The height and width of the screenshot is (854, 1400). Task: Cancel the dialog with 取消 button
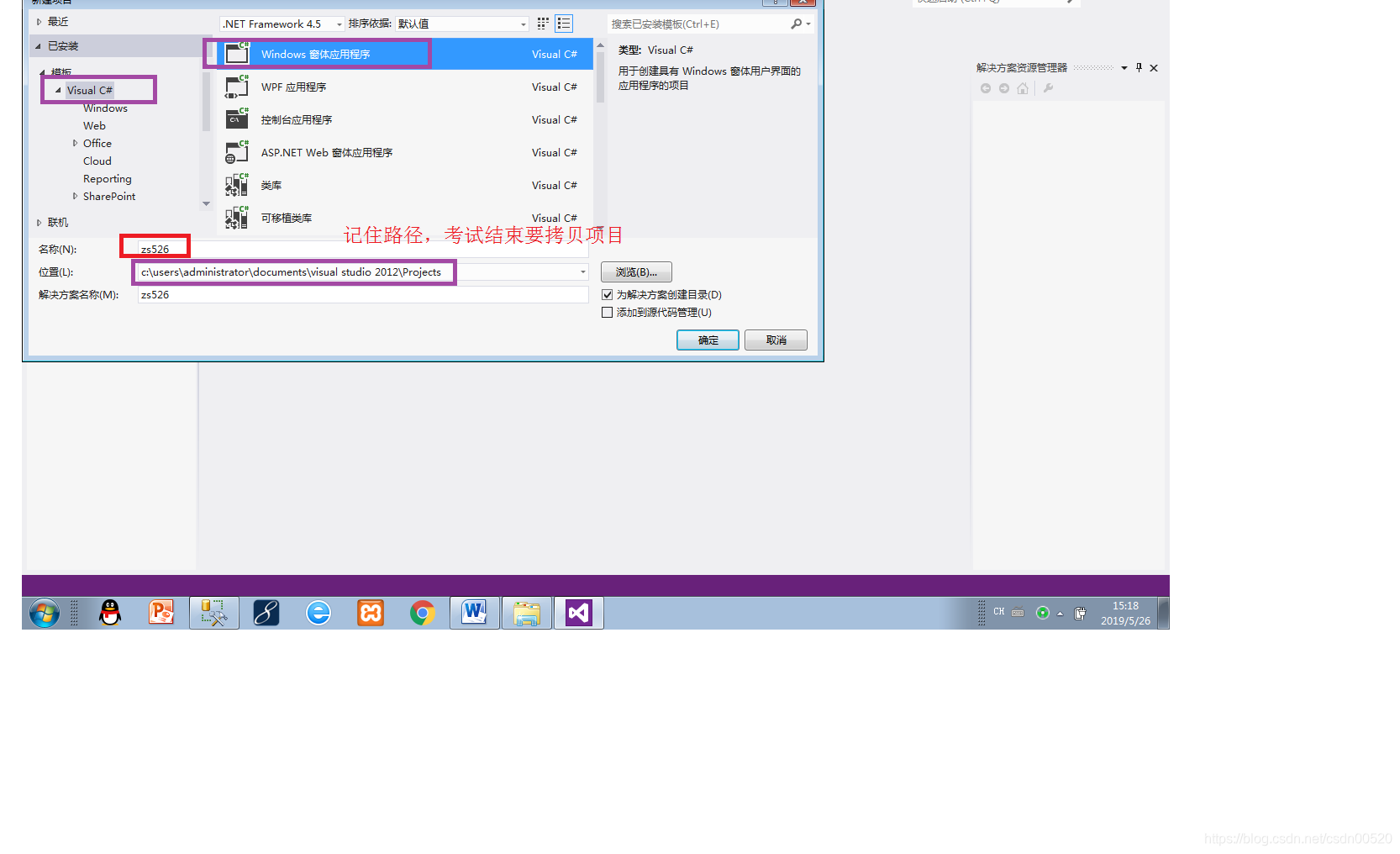(776, 340)
